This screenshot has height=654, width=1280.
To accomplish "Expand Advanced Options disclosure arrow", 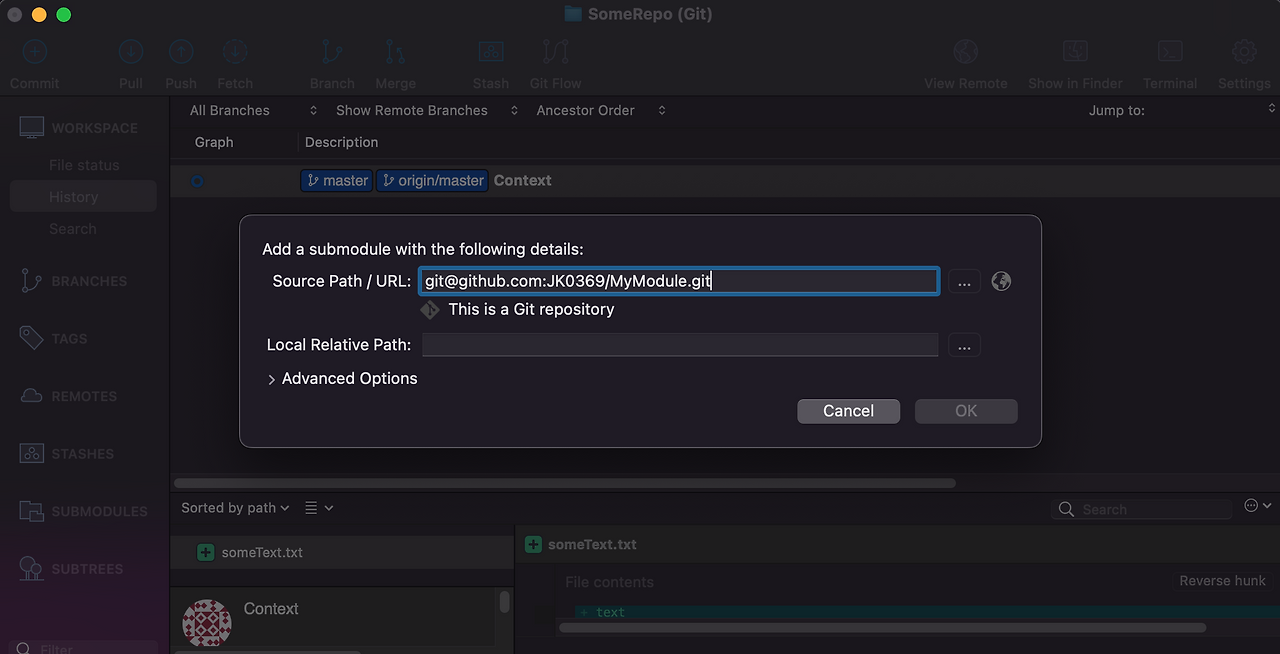I will (271, 379).
